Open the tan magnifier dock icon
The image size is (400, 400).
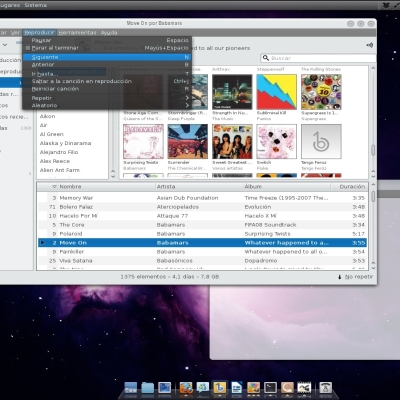[x=287, y=388]
